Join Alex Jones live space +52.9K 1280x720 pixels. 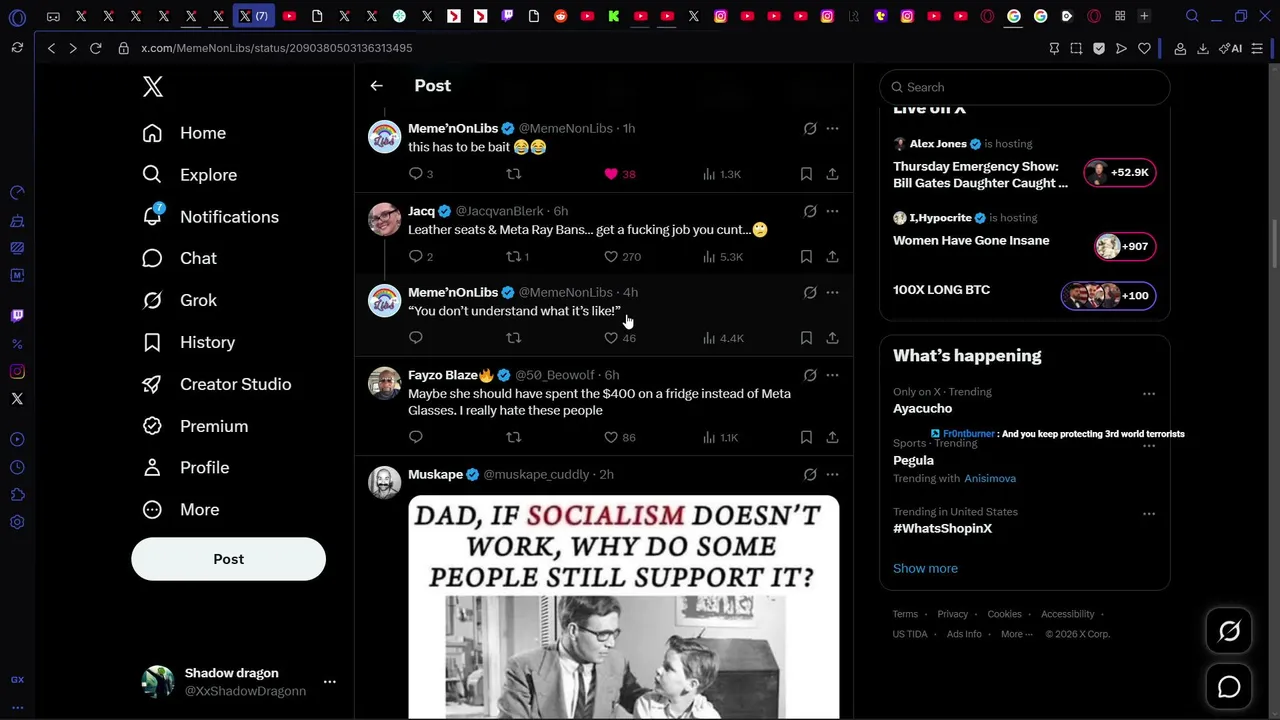click(1120, 172)
